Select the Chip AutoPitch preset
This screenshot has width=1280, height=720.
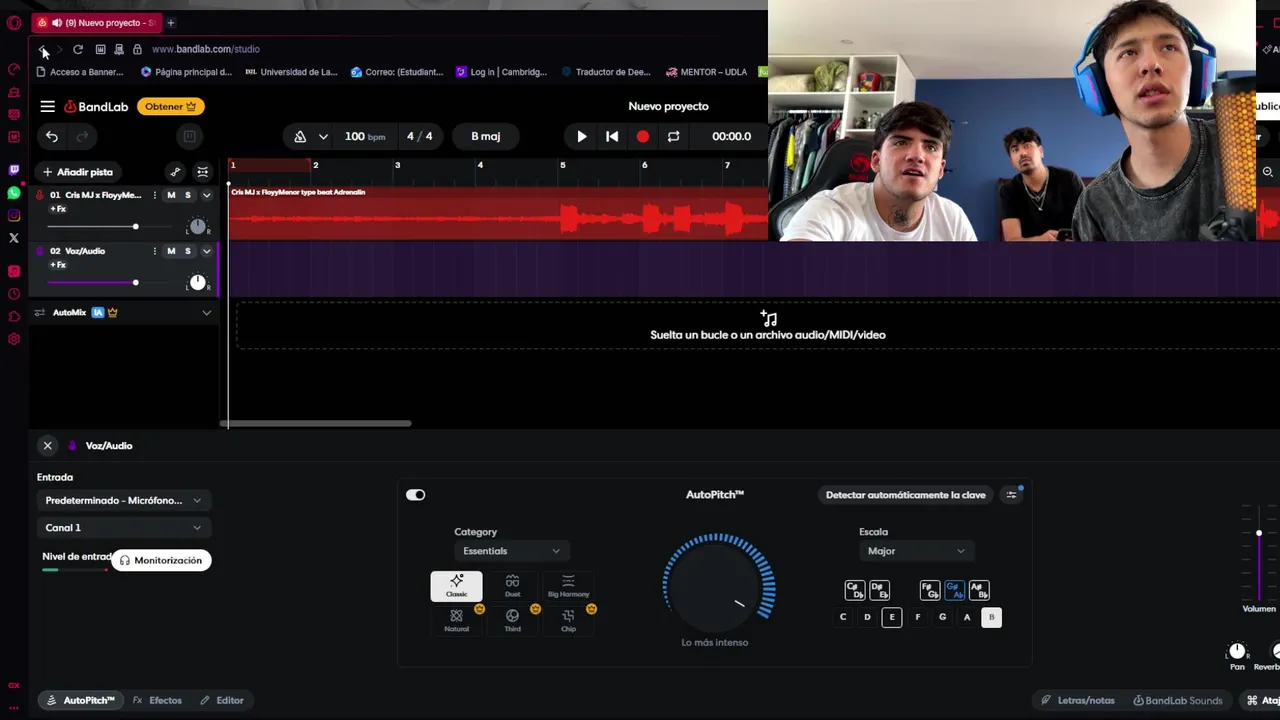click(x=568, y=620)
